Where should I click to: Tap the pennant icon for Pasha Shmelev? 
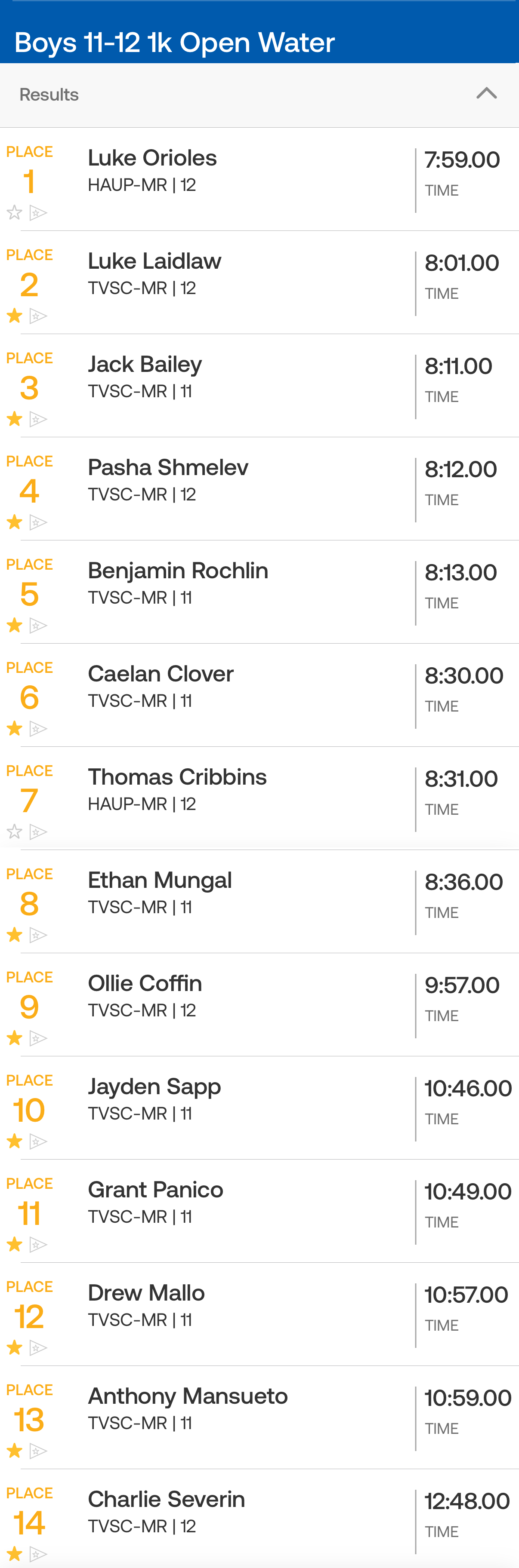point(38,522)
